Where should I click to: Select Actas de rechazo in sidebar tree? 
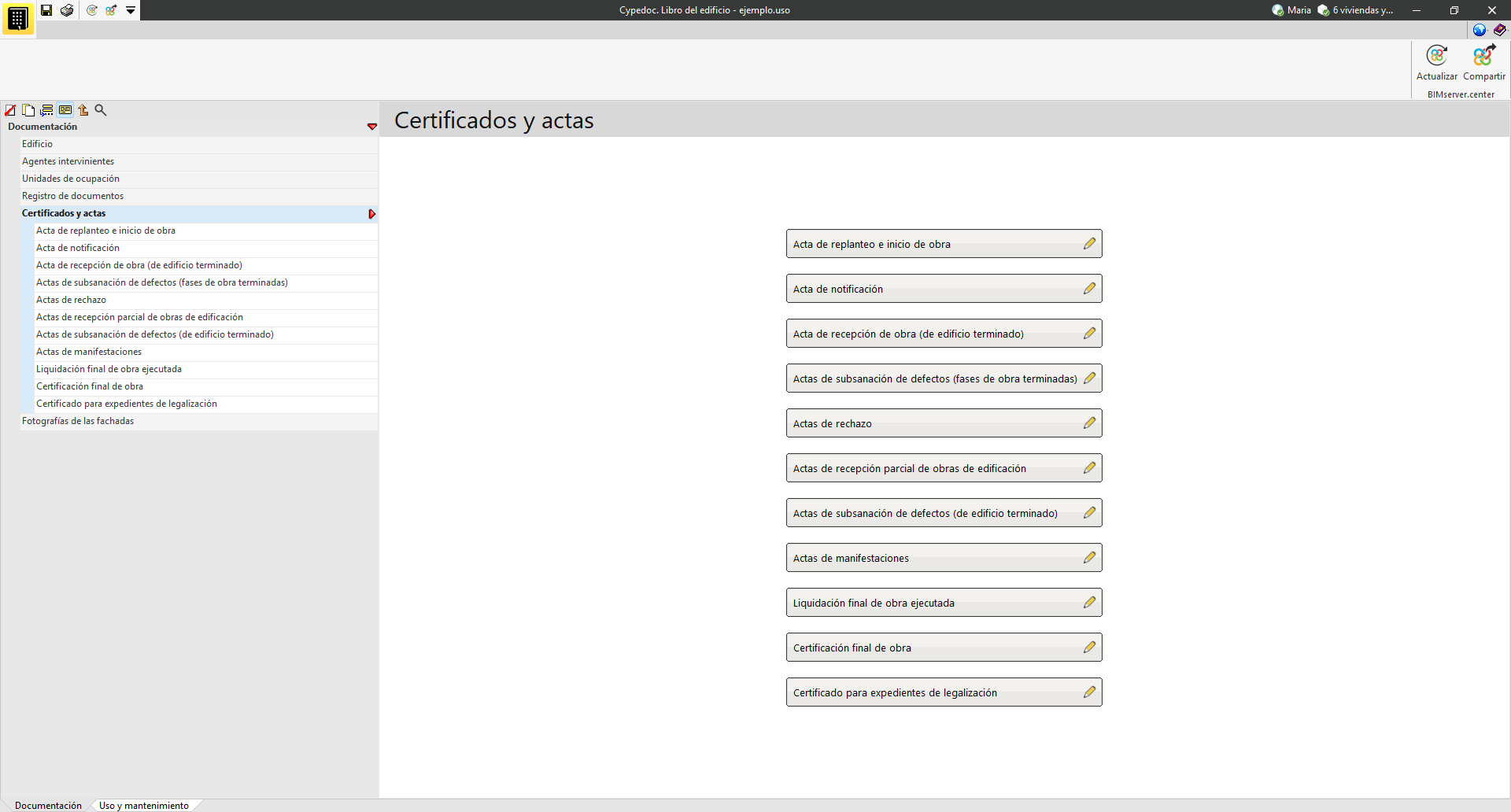click(207, 300)
